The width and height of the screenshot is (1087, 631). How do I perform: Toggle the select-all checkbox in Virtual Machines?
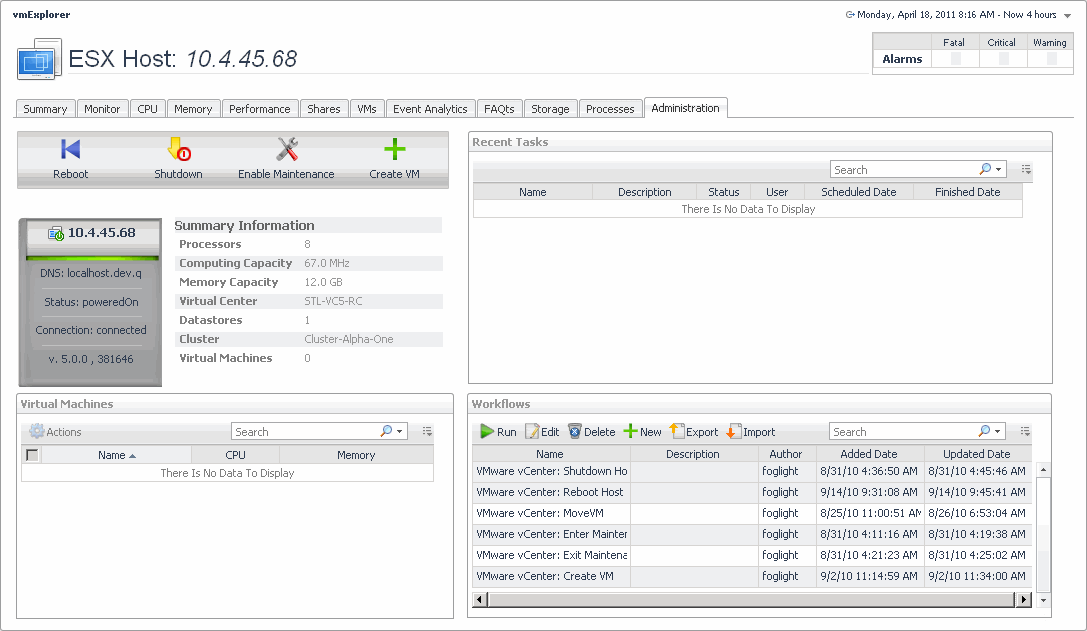click(32, 455)
